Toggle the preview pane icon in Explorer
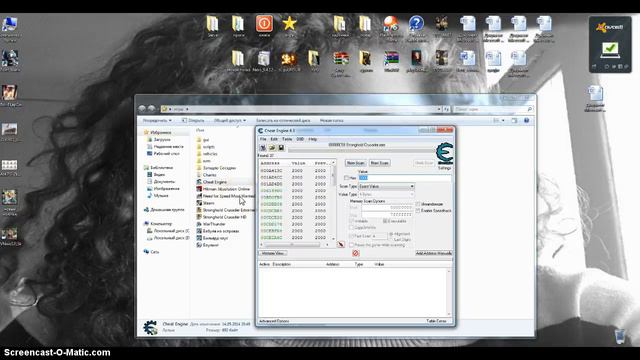640x360 pixels. click(x=514, y=120)
